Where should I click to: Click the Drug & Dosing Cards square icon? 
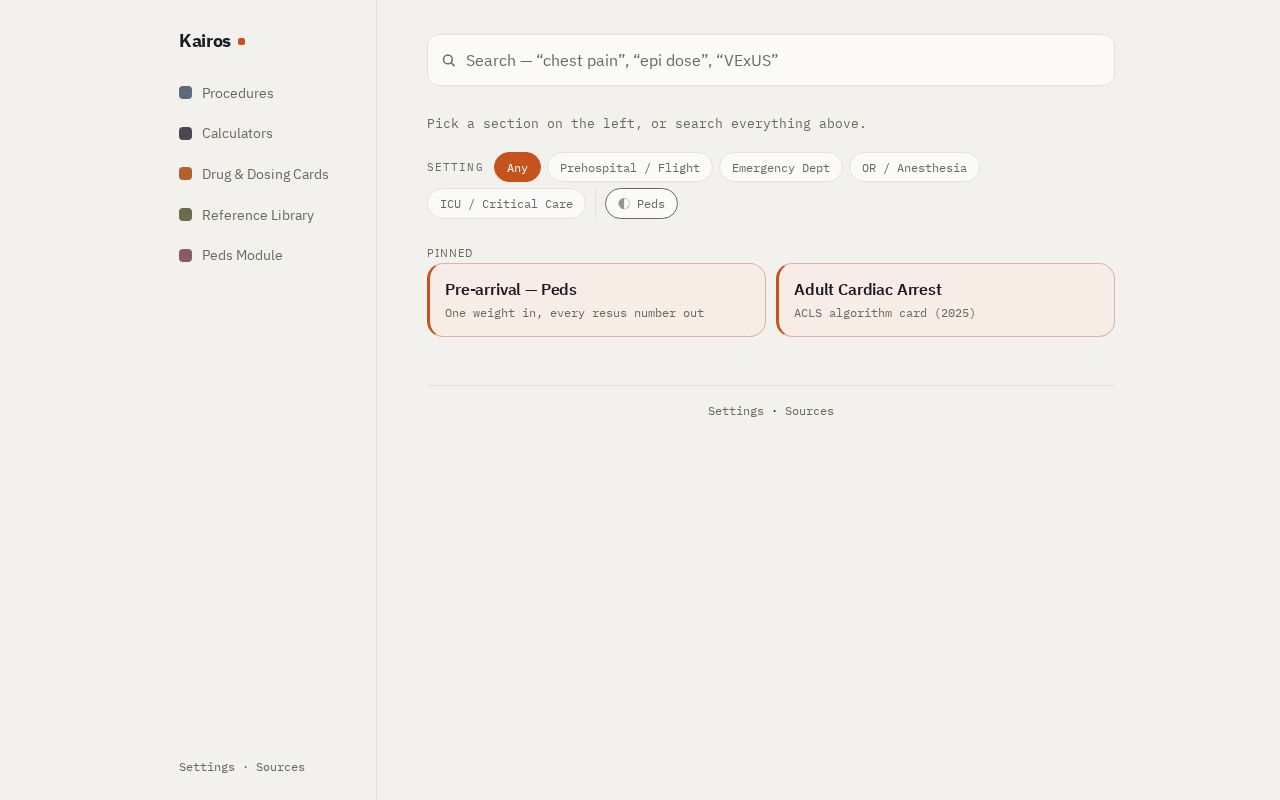pos(185,174)
